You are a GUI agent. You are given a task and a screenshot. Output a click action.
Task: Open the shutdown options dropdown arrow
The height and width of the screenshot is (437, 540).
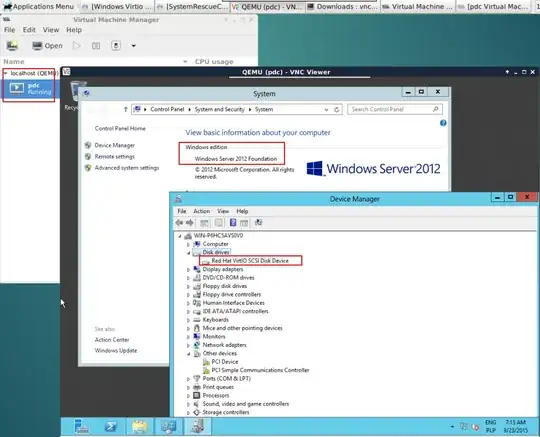(134, 46)
